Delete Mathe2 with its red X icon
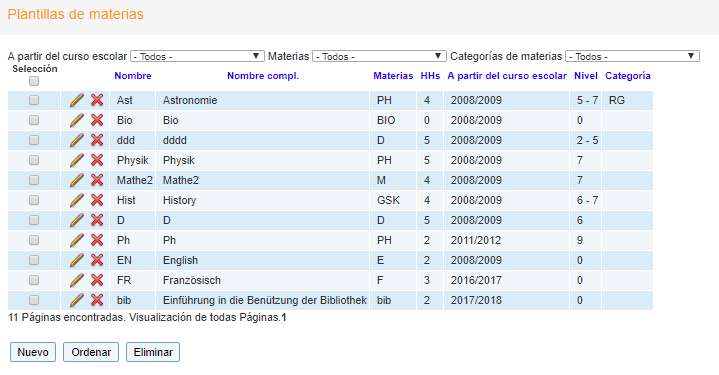The width and height of the screenshot is (719, 375). (x=97, y=180)
